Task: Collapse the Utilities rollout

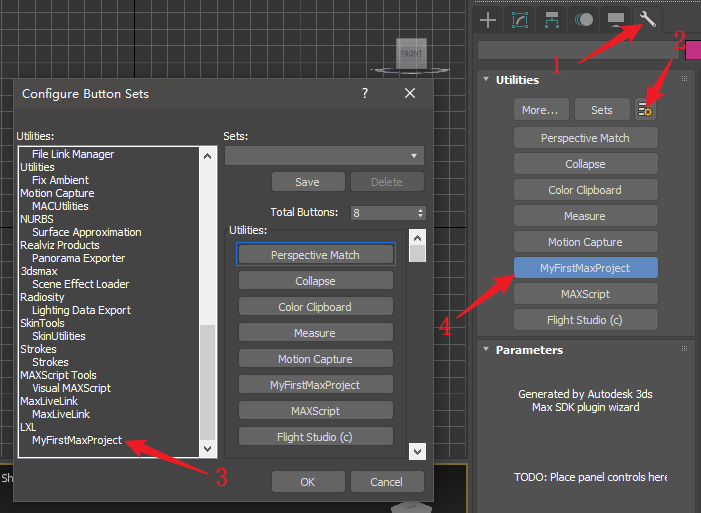Action: pyautogui.click(x=518, y=80)
